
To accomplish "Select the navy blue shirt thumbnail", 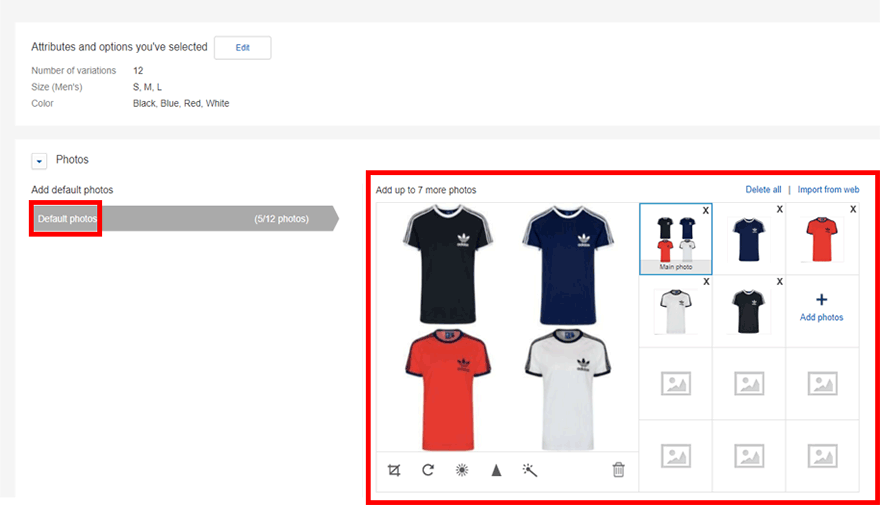I will coord(749,240).
